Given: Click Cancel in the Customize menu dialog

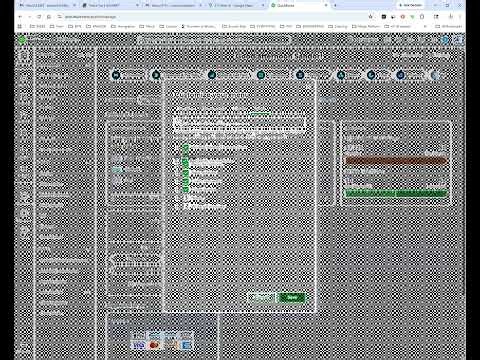Looking at the screenshot, I should pos(263,298).
